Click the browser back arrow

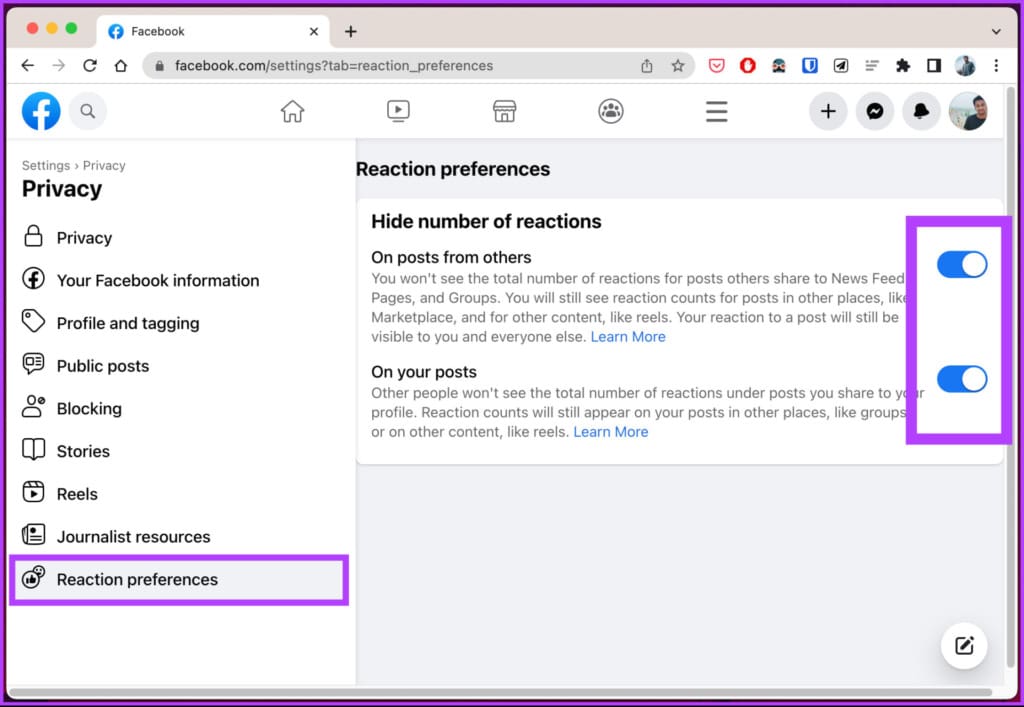pos(27,65)
